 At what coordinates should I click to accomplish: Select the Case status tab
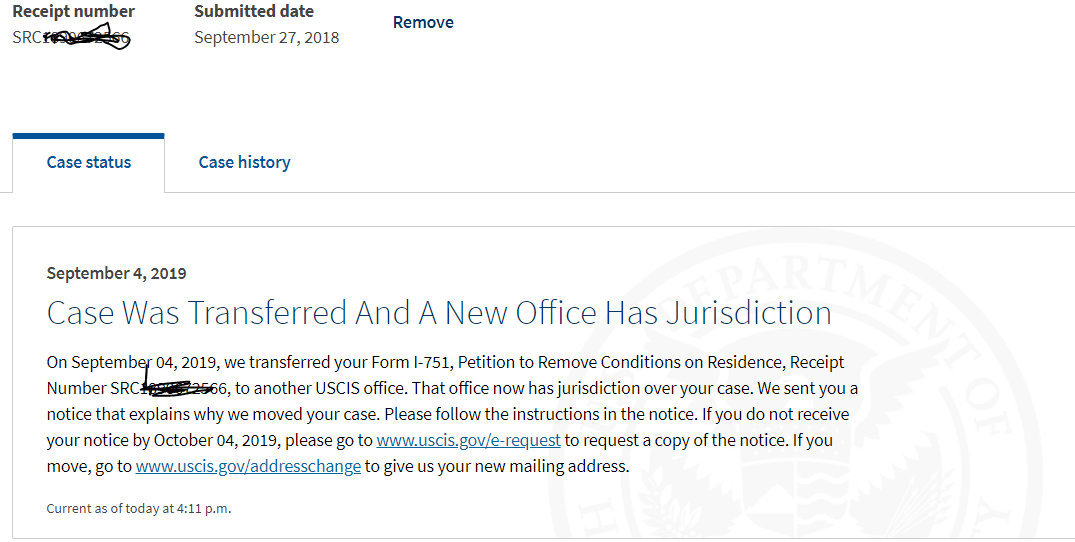(89, 162)
